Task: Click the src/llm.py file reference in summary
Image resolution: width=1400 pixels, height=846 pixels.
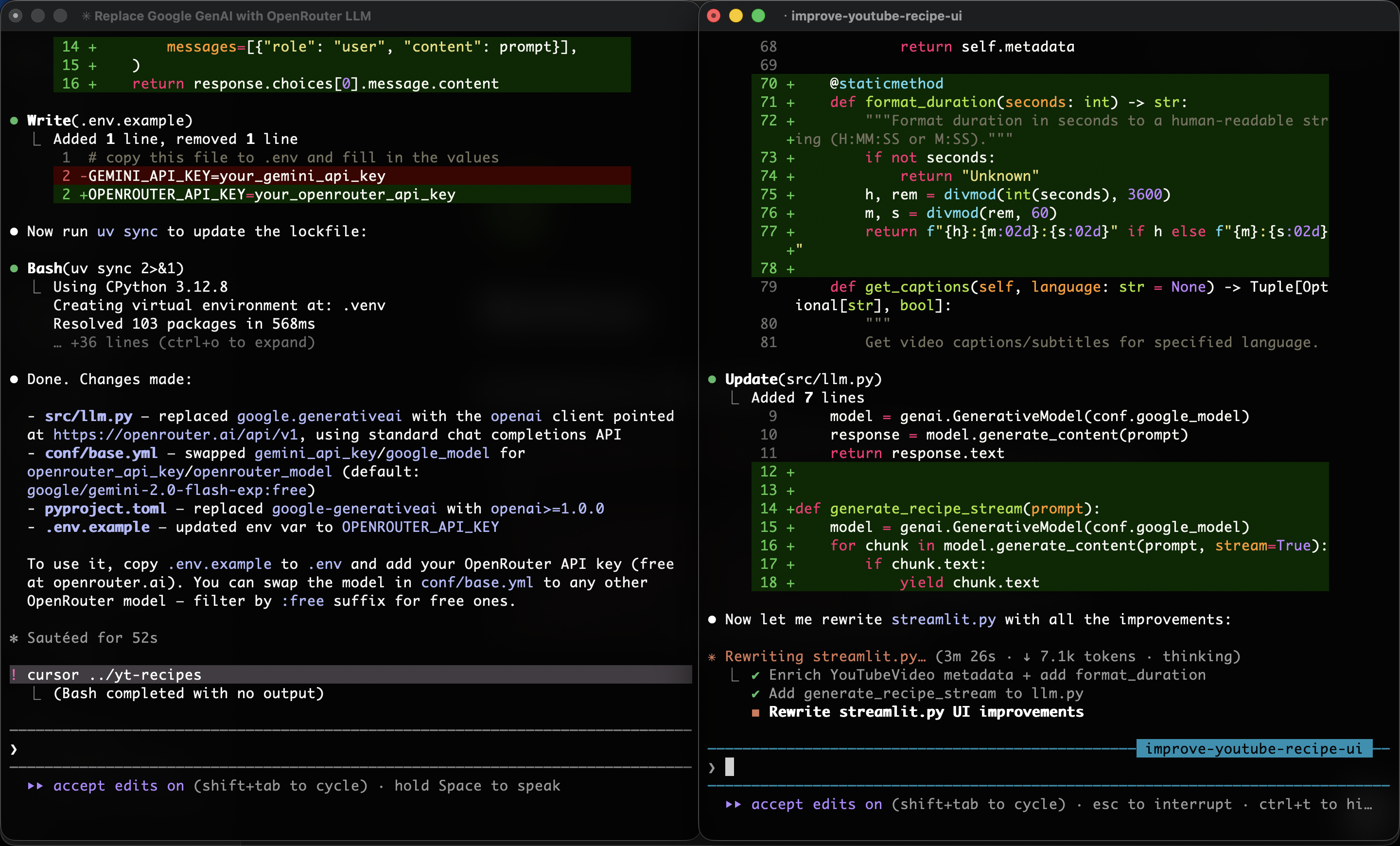Action: (88, 417)
